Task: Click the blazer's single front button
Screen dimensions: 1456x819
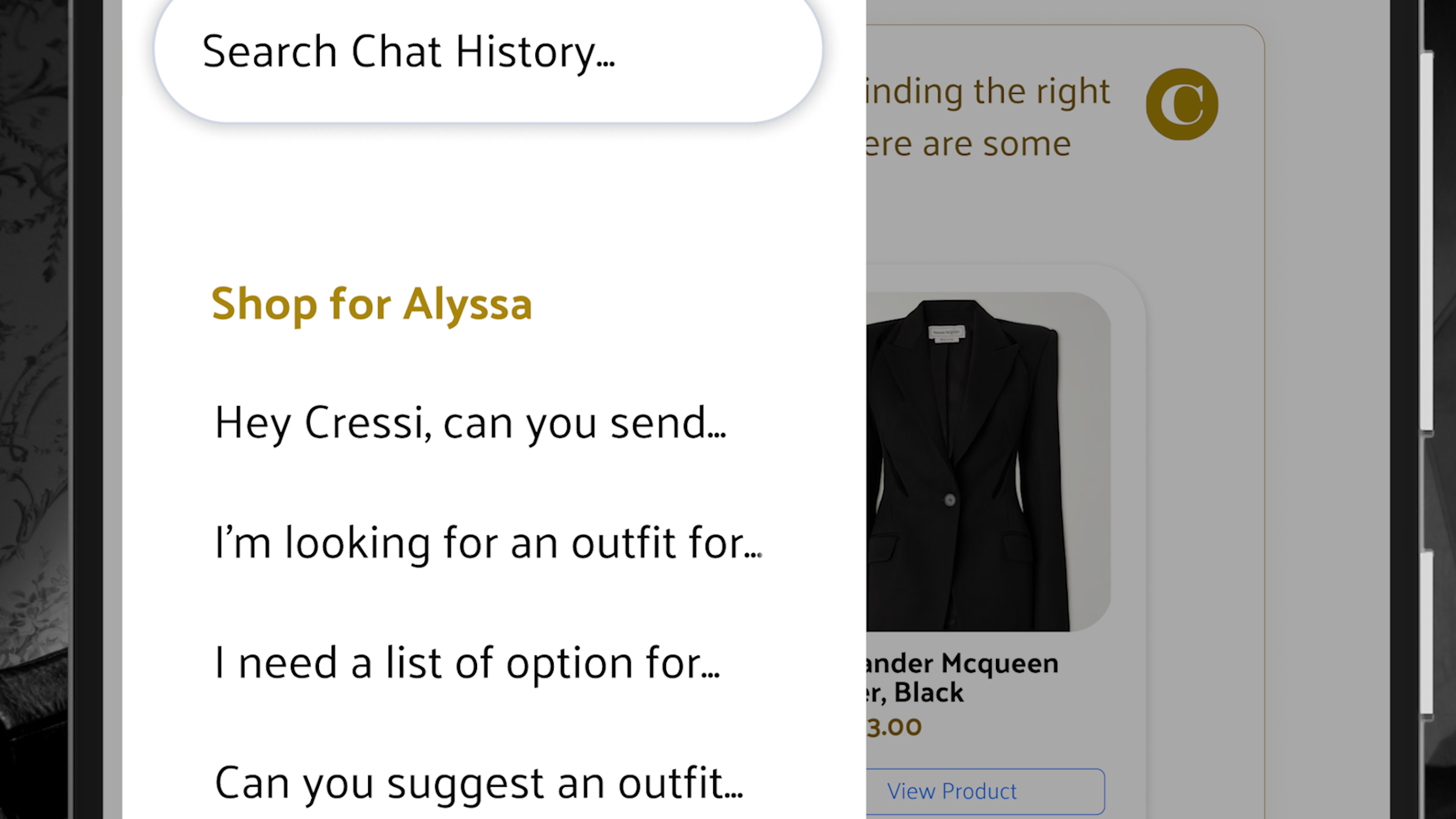Action: click(949, 500)
